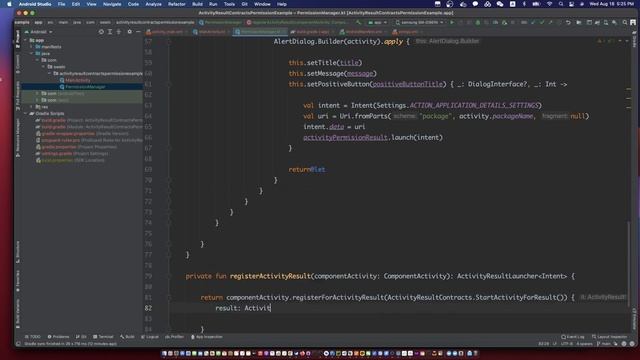The width and height of the screenshot is (640, 360).
Task: Open the Apple menu
Action: tap(9, 4)
